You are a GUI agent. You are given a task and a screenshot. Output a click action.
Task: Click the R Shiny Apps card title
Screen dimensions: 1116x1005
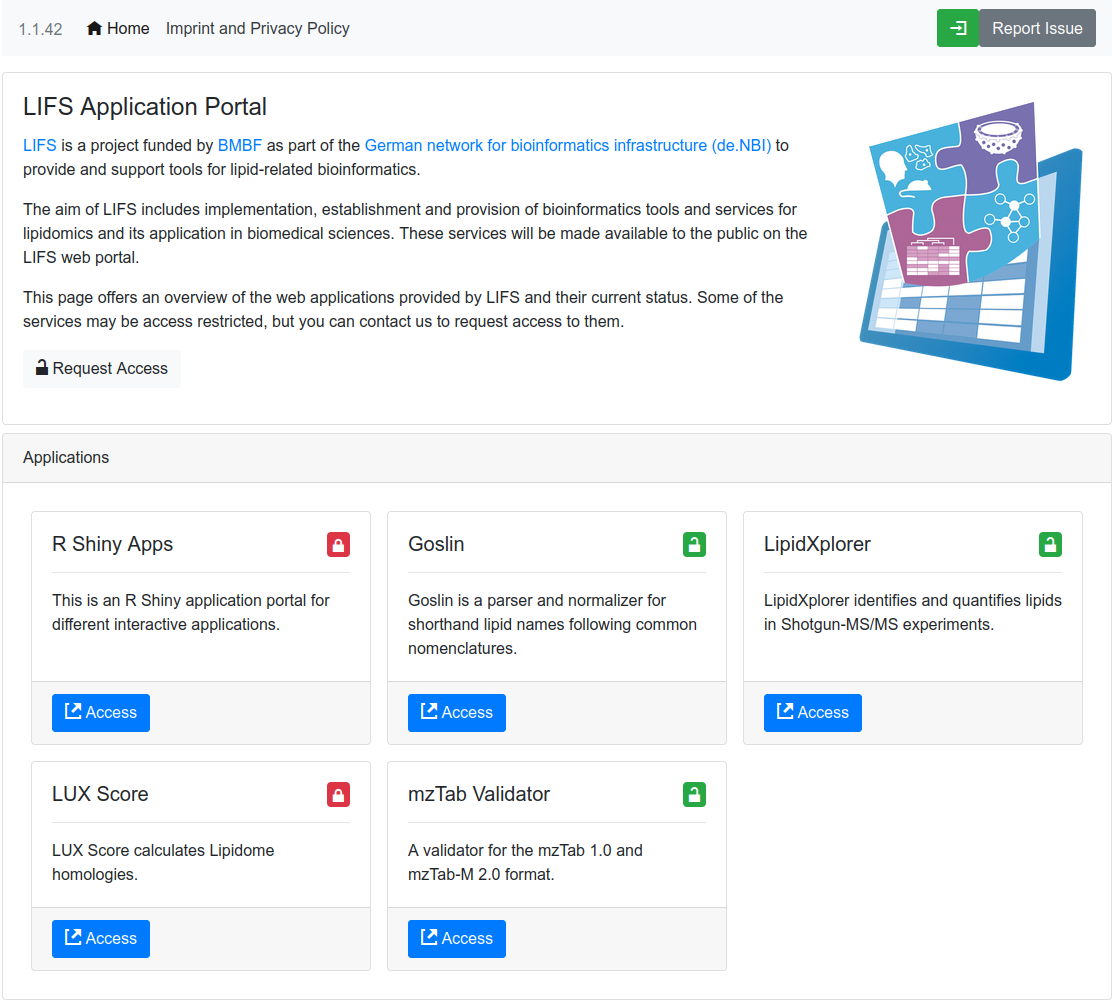[x=112, y=544]
